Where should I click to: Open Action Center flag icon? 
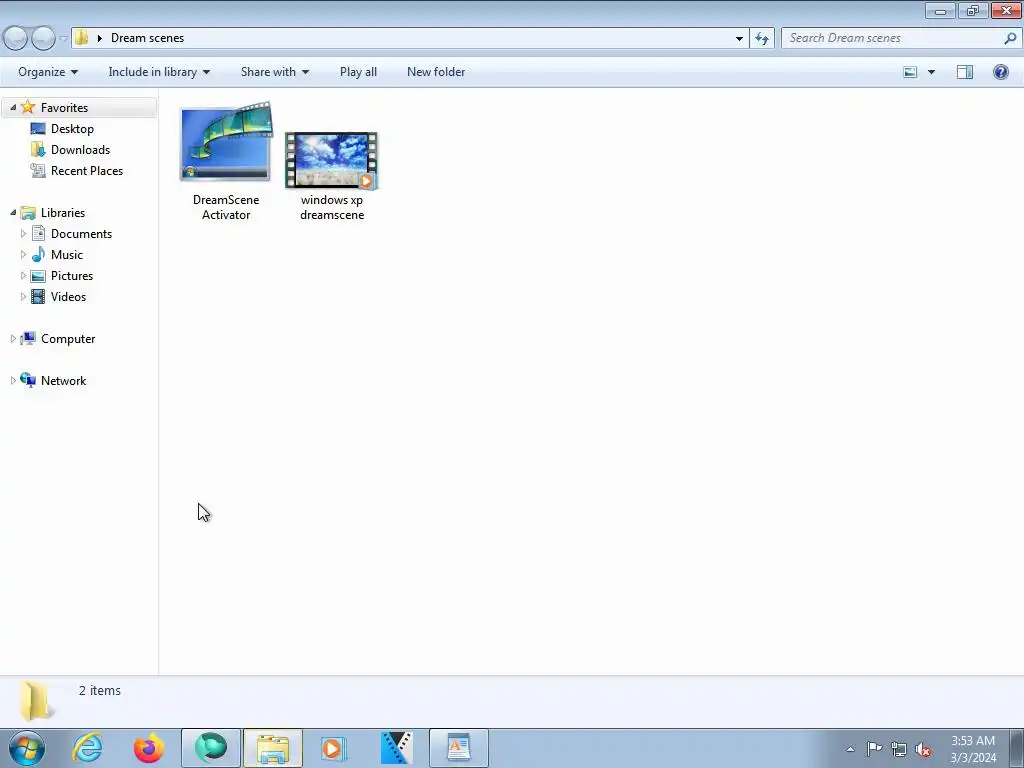pos(874,749)
